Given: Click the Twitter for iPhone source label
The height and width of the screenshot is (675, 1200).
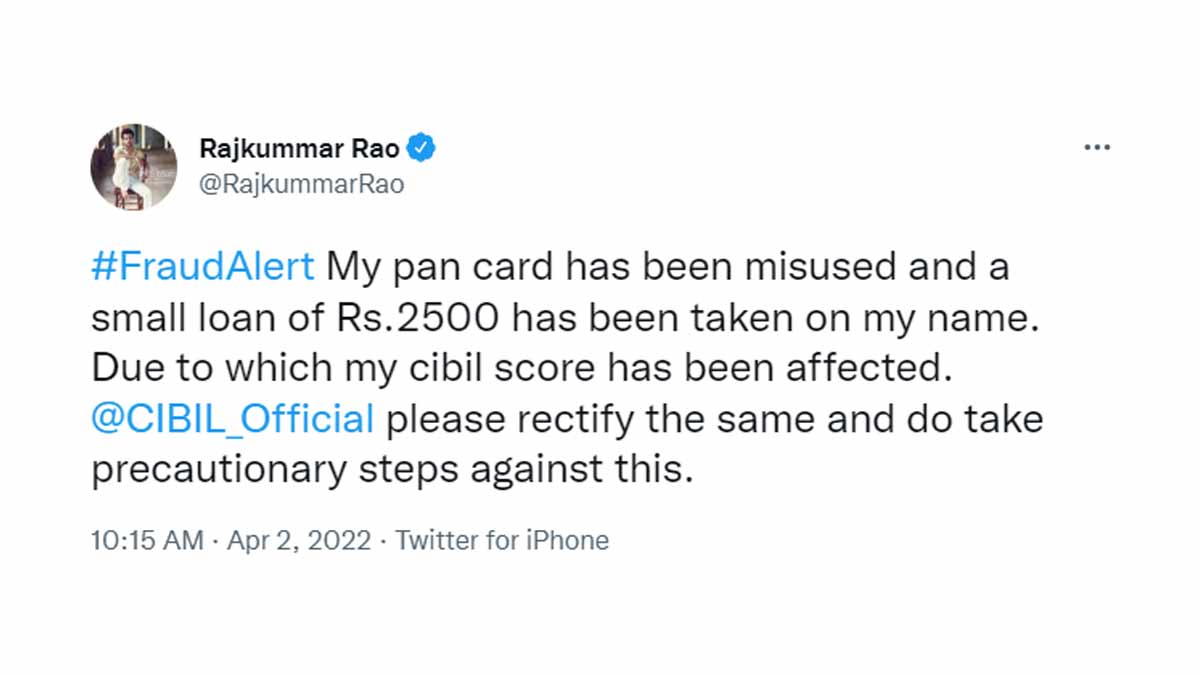Looking at the screenshot, I should click(x=503, y=540).
